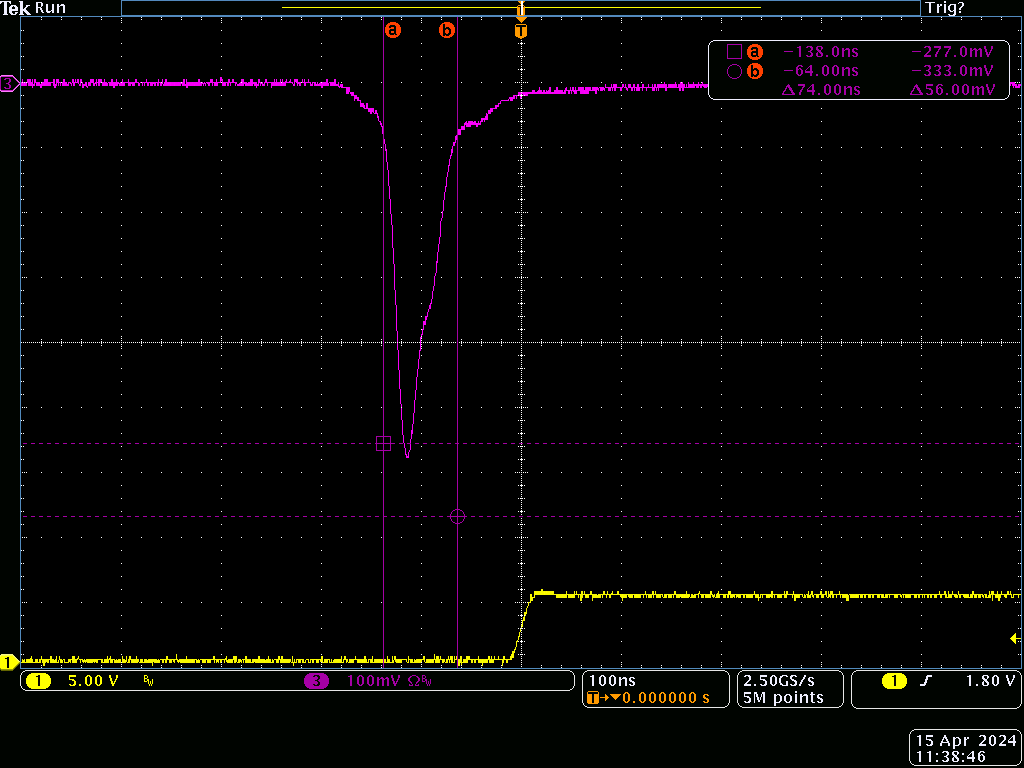Click the yellow trigger level arrow

coord(1015,638)
